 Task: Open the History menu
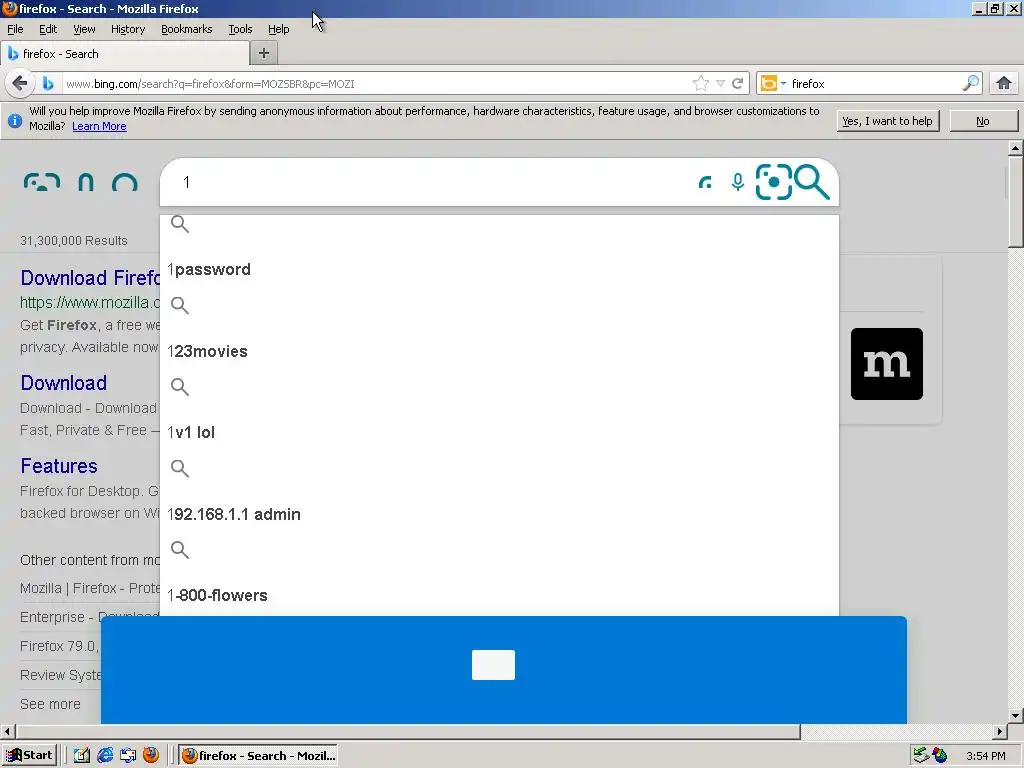point(128,29)
